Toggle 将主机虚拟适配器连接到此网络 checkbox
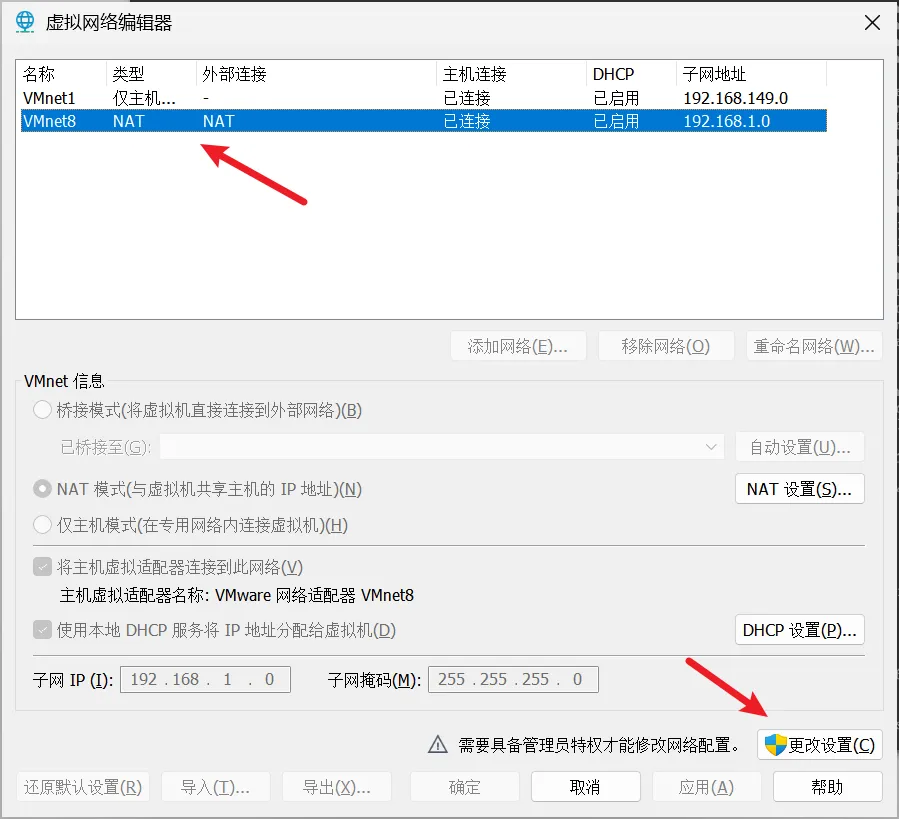899x819 pixels. pyautogui.click(x=42, y=567)
